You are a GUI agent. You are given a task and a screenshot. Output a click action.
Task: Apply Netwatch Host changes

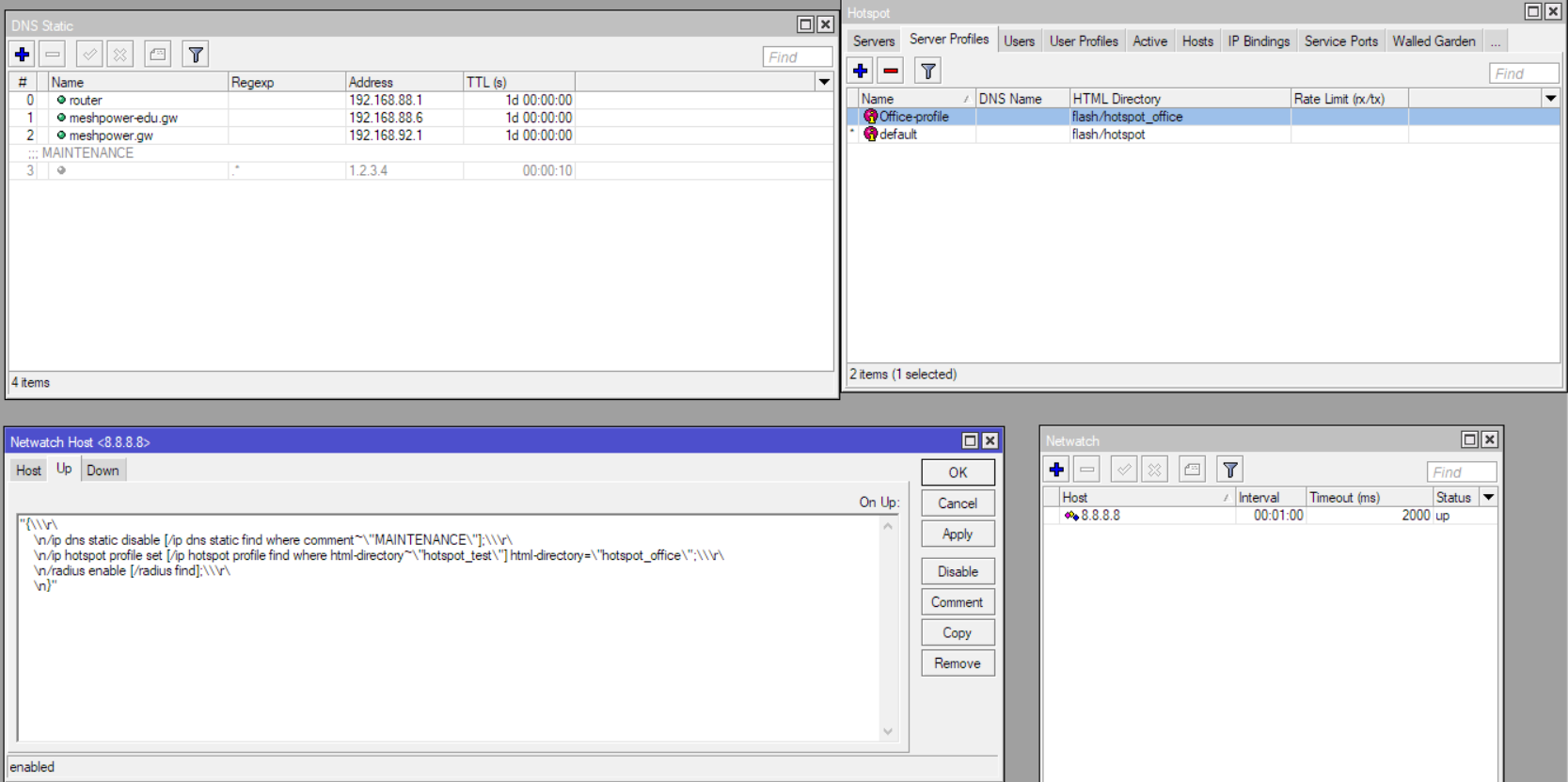tap(958, 534)
